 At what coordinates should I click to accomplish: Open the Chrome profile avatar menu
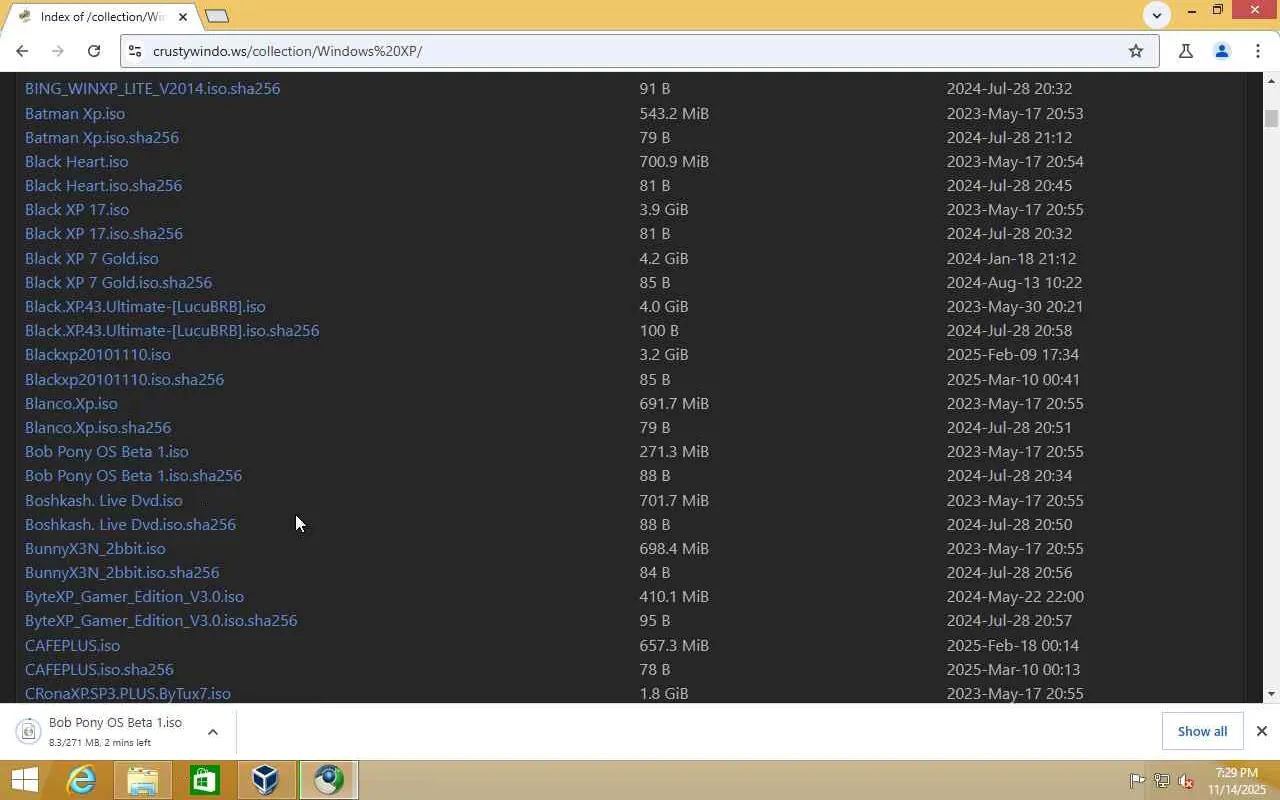pyautogui.click(x=1221, y=51)
